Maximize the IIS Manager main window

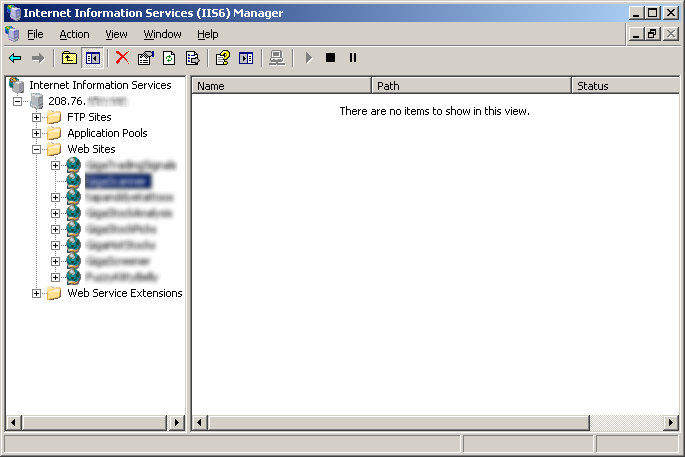pyautogui.click(x=653, y=13)
